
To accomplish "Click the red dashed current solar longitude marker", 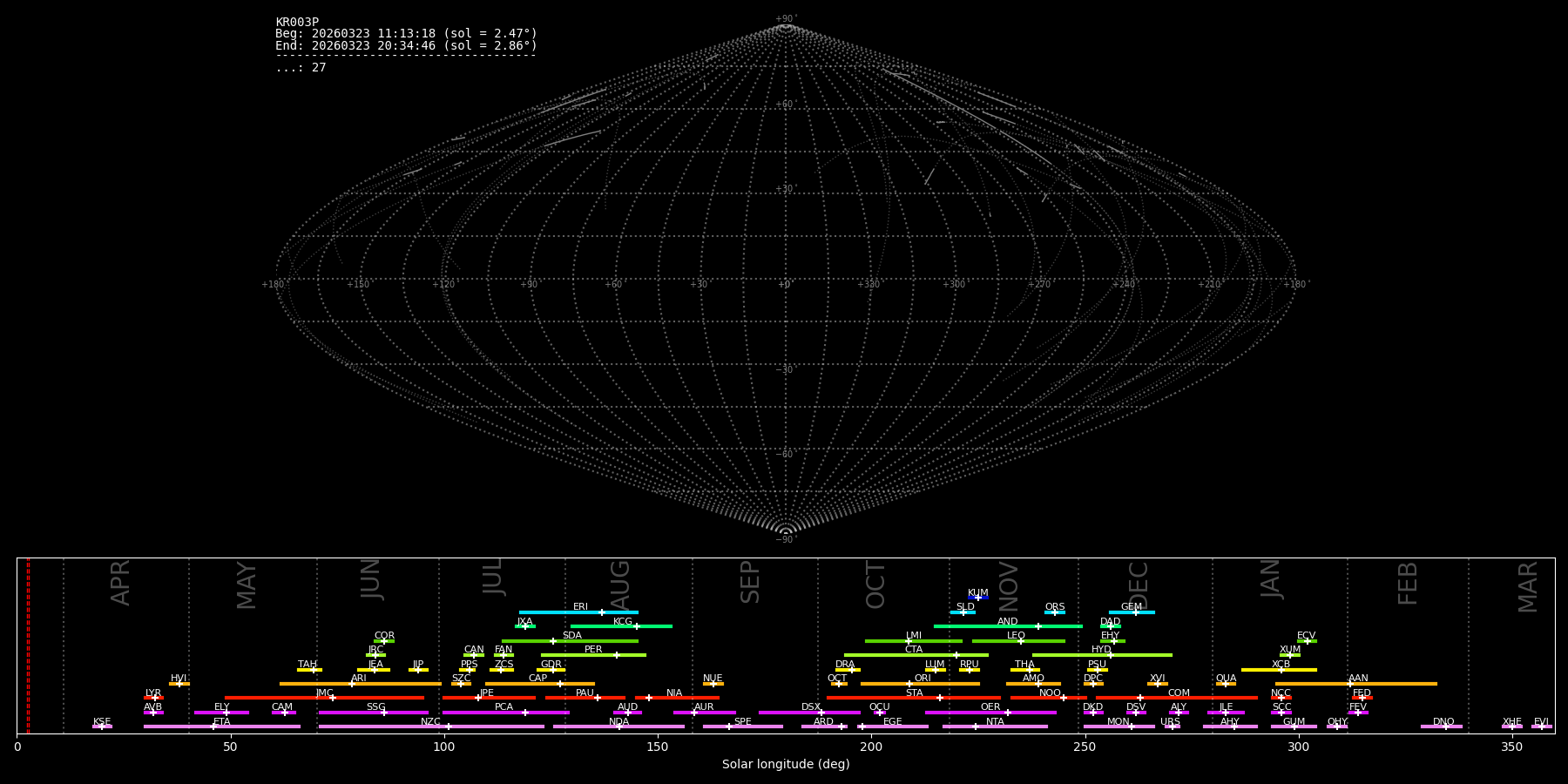I will click(x=28, y=645).
